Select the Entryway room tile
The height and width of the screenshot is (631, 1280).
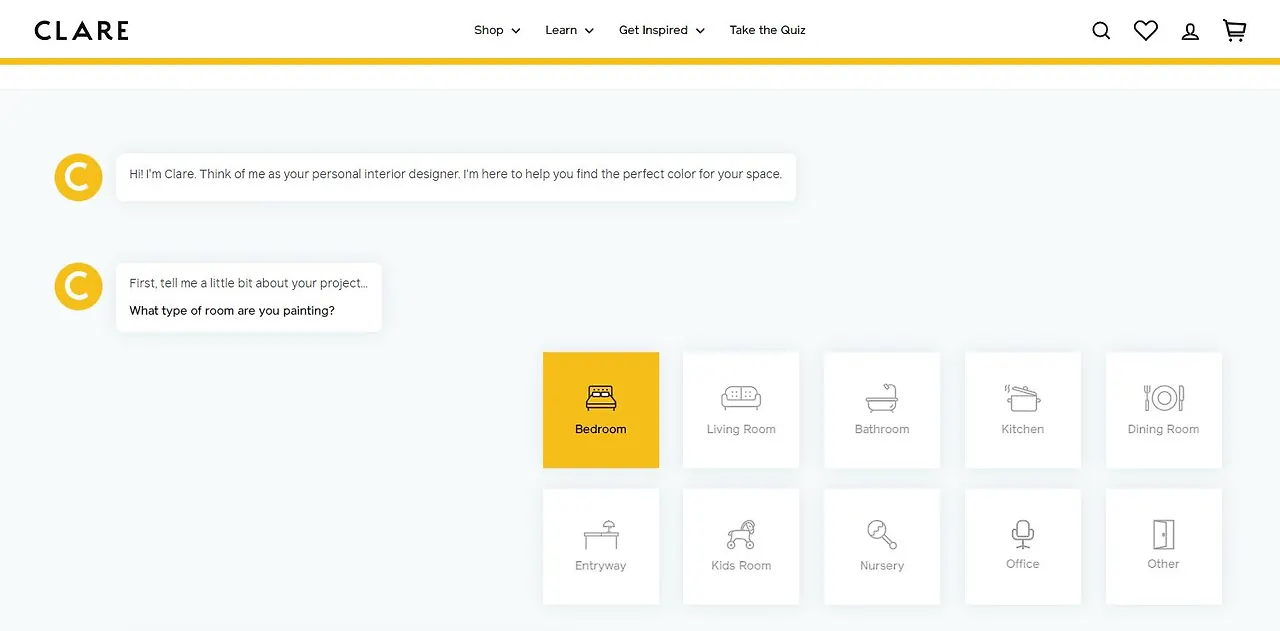click(601, 546)
